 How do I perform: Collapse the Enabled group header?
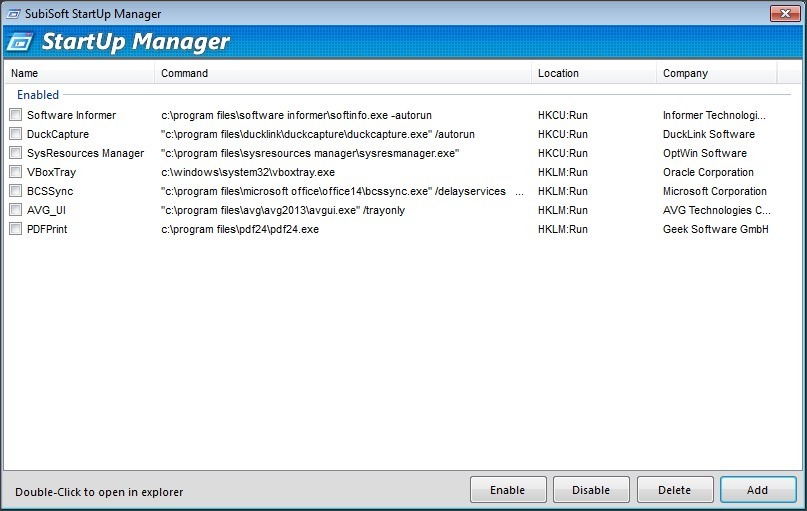click(38, 95)
